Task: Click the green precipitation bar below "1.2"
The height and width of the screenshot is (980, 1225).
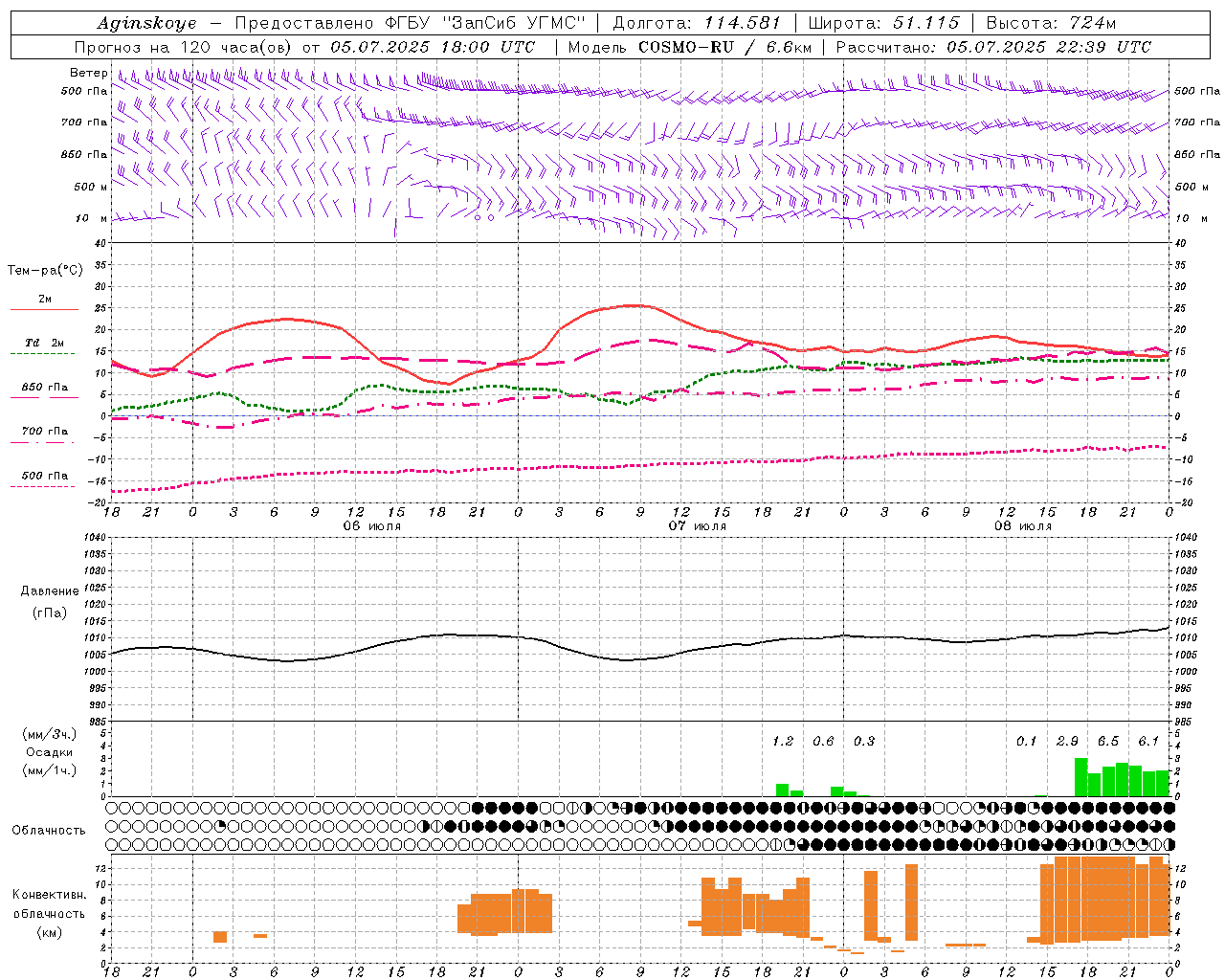Action: pos(782,791)
